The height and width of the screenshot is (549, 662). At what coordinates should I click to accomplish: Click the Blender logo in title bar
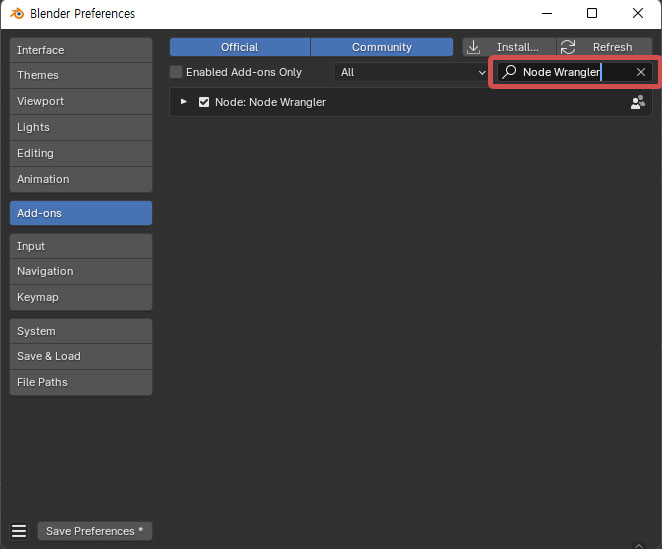point(17,14)
